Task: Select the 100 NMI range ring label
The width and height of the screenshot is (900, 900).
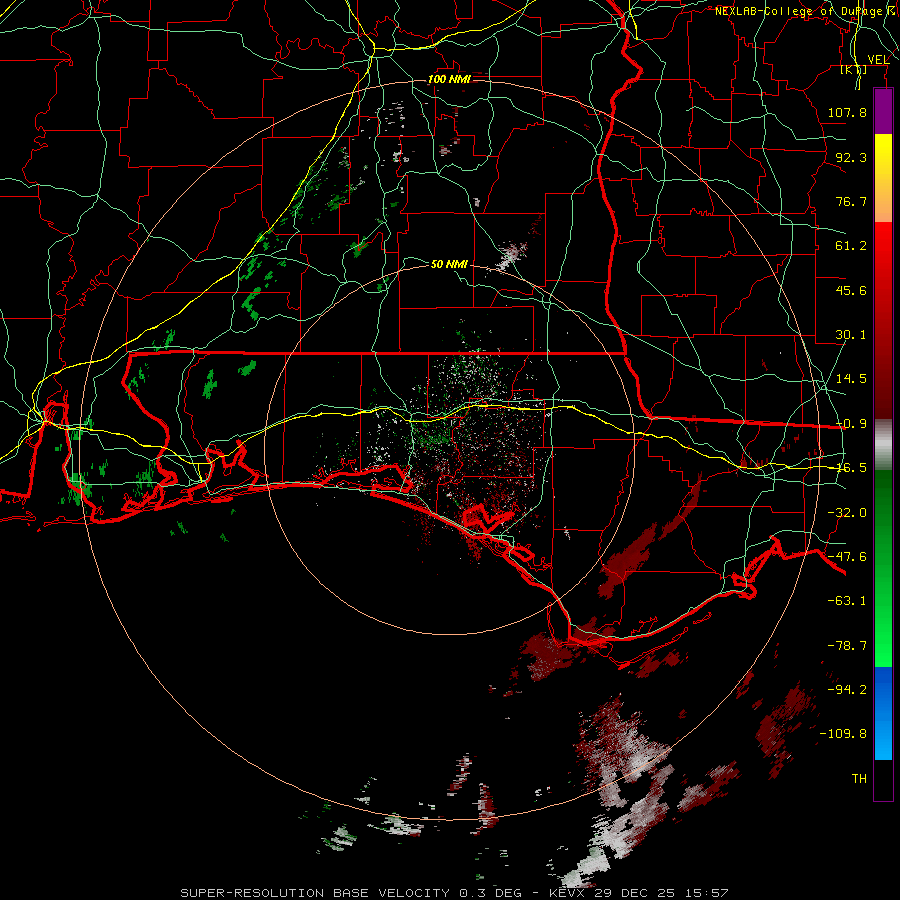Action: tap(449, 79)
